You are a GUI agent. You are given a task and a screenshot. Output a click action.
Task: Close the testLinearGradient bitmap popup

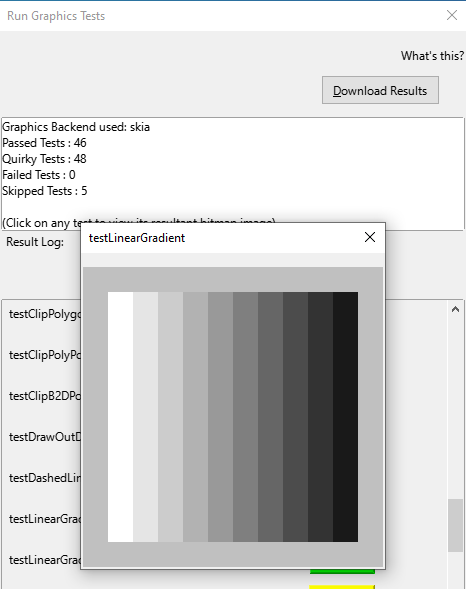point(370,237)
